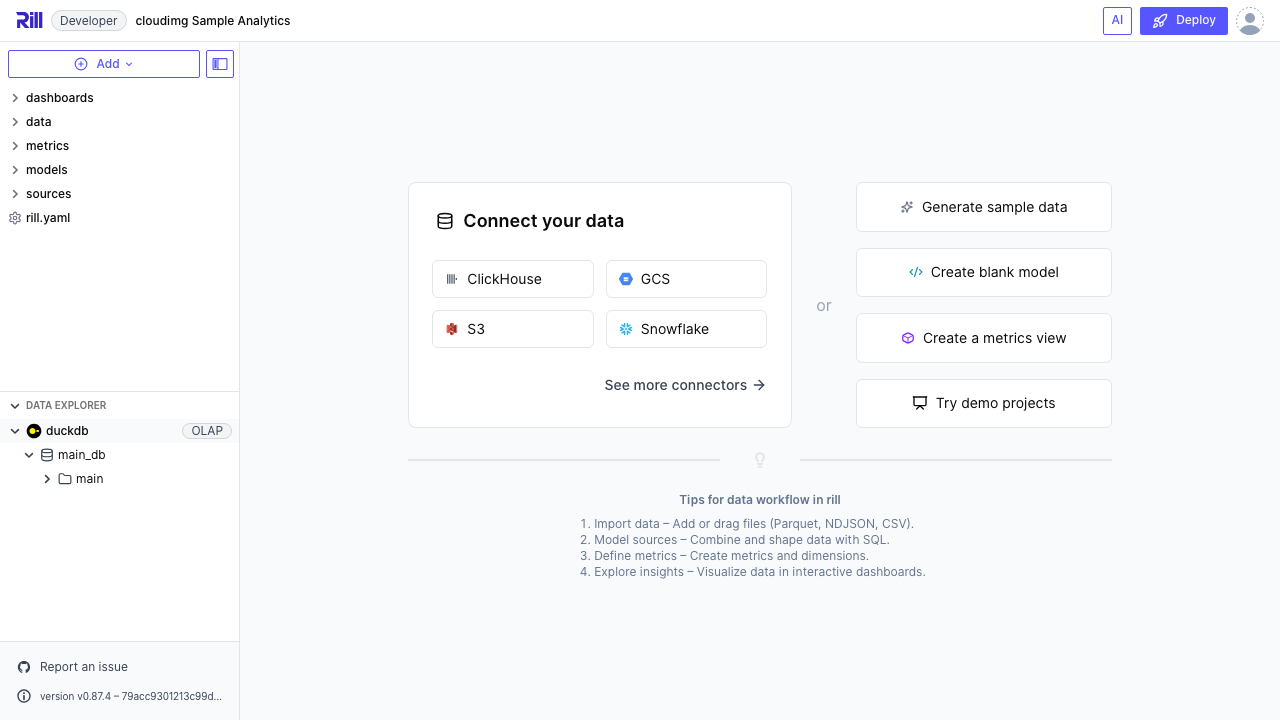Collapse the main_db database
The width and height of the screenshot is (1280, 720).
click(x=29, y=455)
